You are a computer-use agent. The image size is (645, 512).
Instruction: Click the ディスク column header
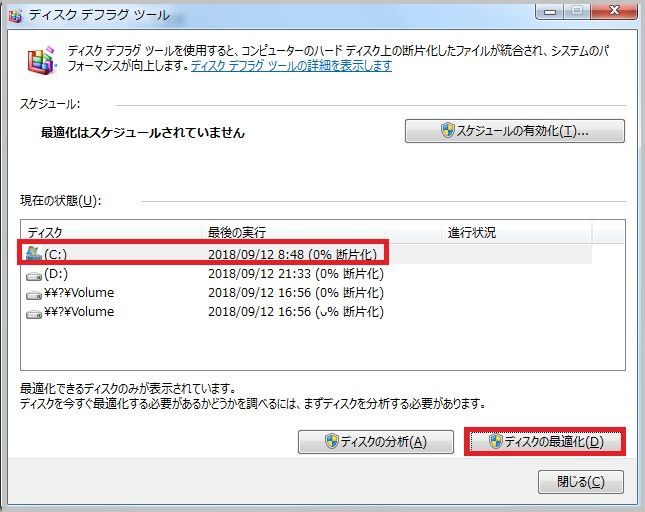(111, 232)
